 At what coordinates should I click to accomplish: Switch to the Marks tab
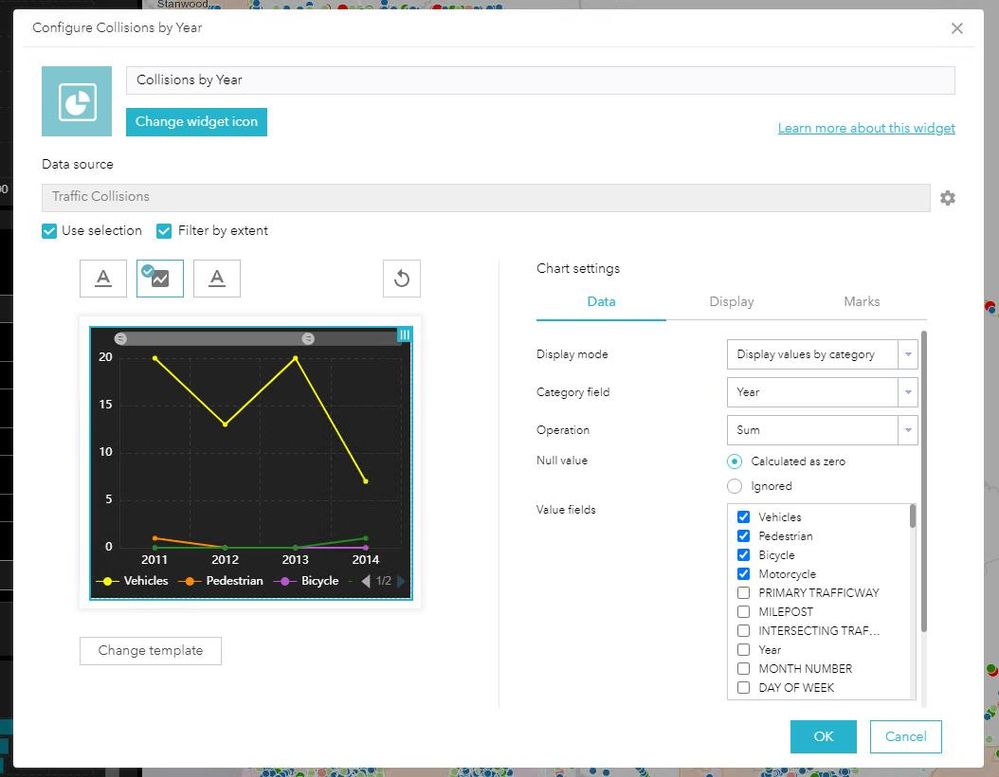tap(861, 301)
